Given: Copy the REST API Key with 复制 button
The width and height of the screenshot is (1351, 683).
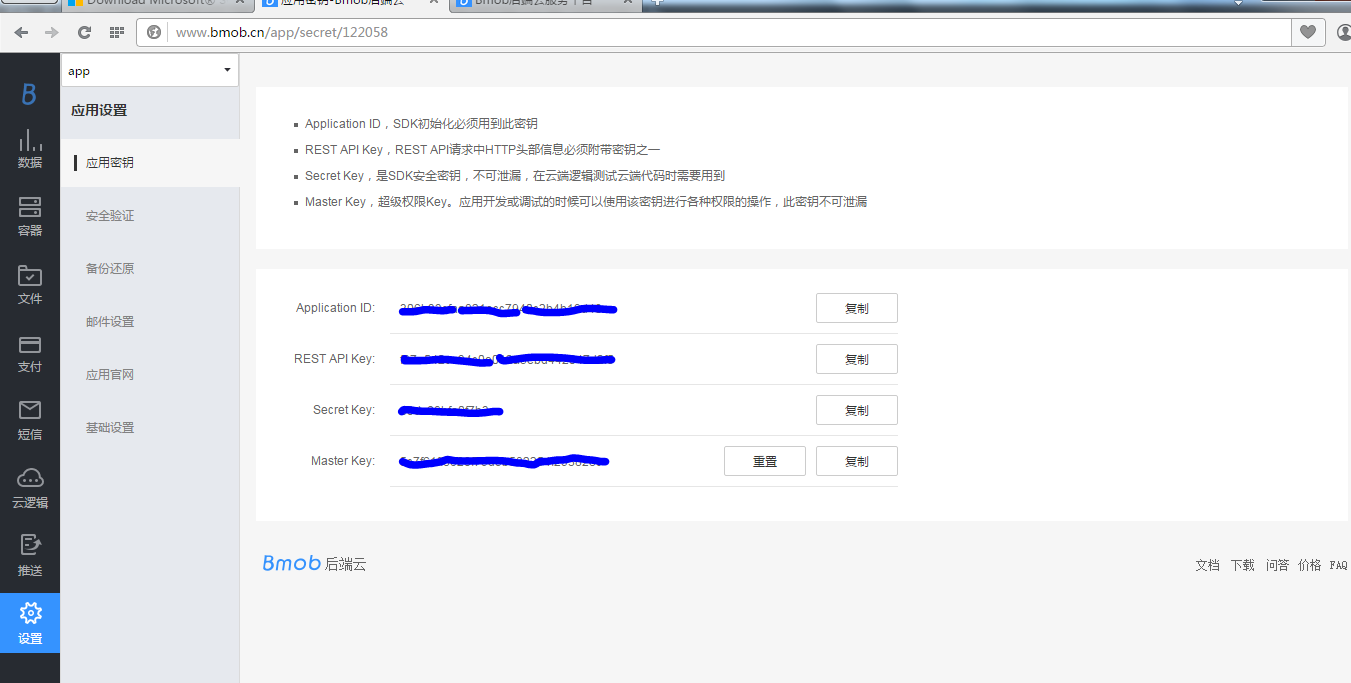Looking at the screenshot, I should [x=857, y=359].
